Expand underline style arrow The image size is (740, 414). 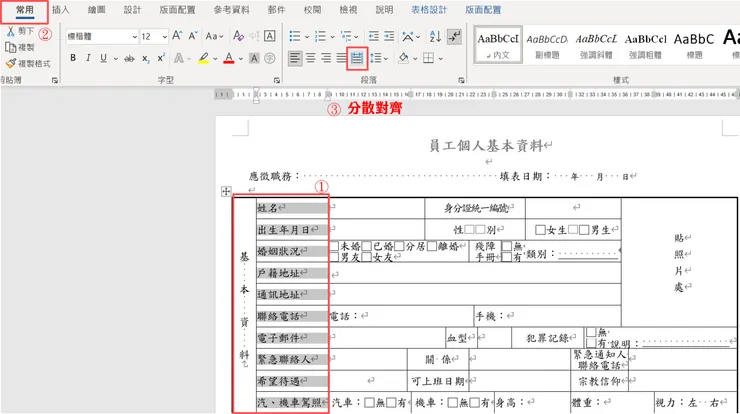point(116,59)
